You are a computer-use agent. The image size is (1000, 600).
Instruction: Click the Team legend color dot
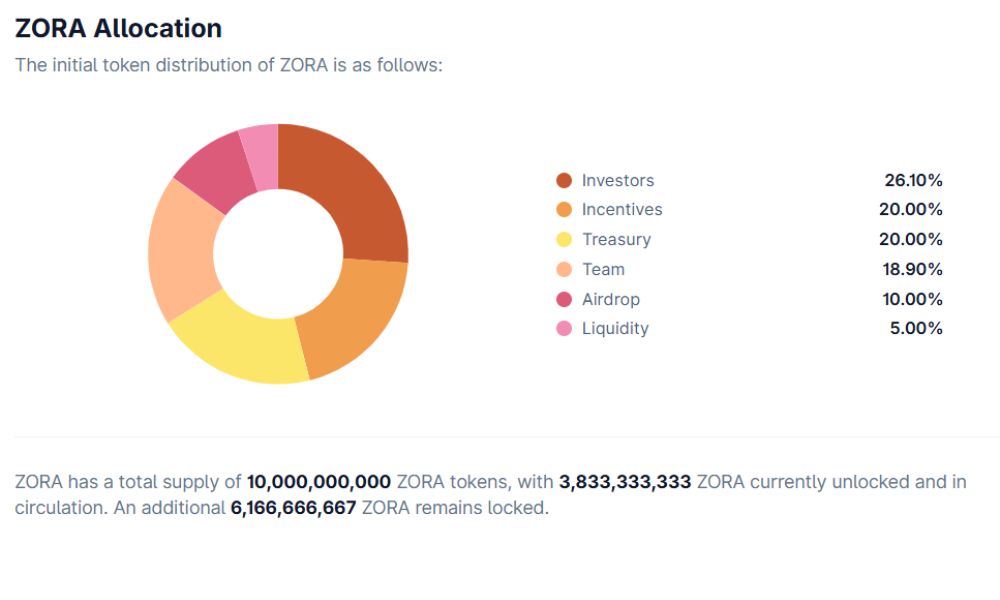click(564, 269)
